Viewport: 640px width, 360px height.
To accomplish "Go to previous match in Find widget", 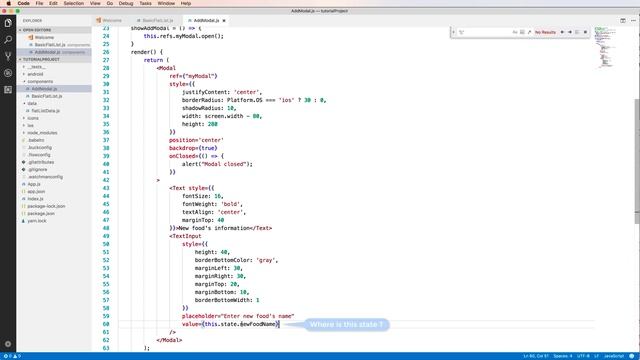I will 562,32.
